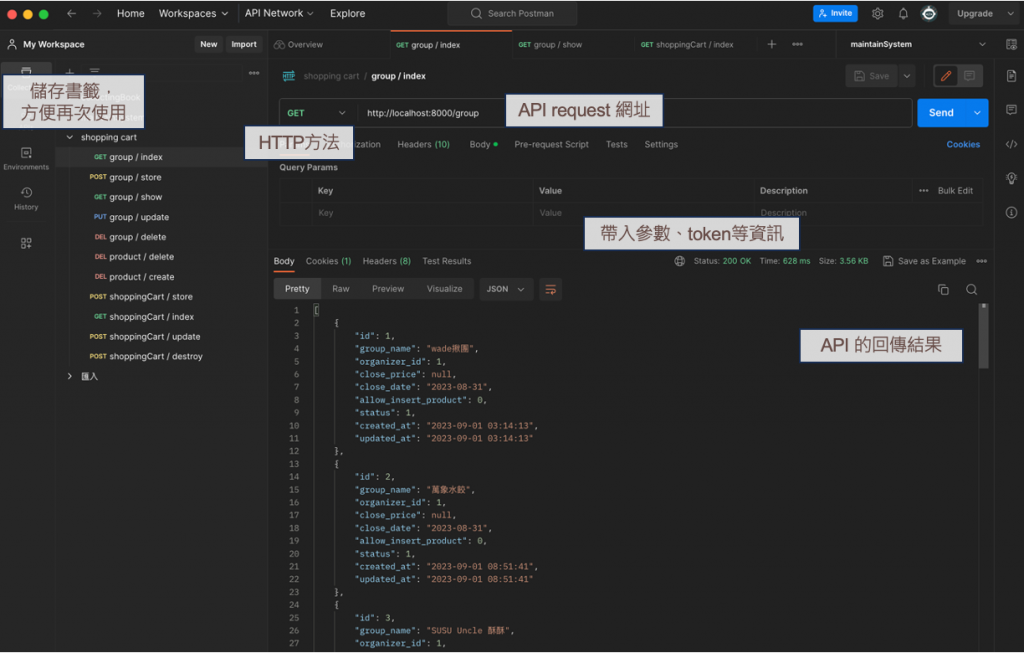
Task: Open Query Params options ellipsis
Action: 923,191
